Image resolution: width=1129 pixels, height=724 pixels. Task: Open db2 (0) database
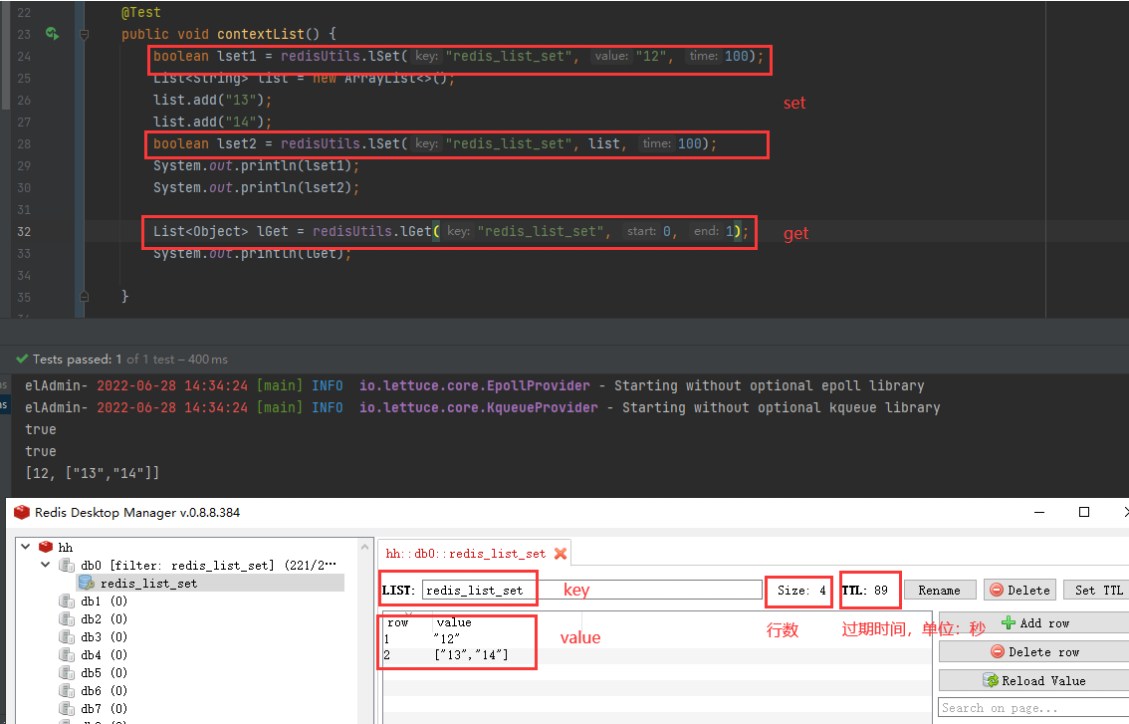(104, 619)
